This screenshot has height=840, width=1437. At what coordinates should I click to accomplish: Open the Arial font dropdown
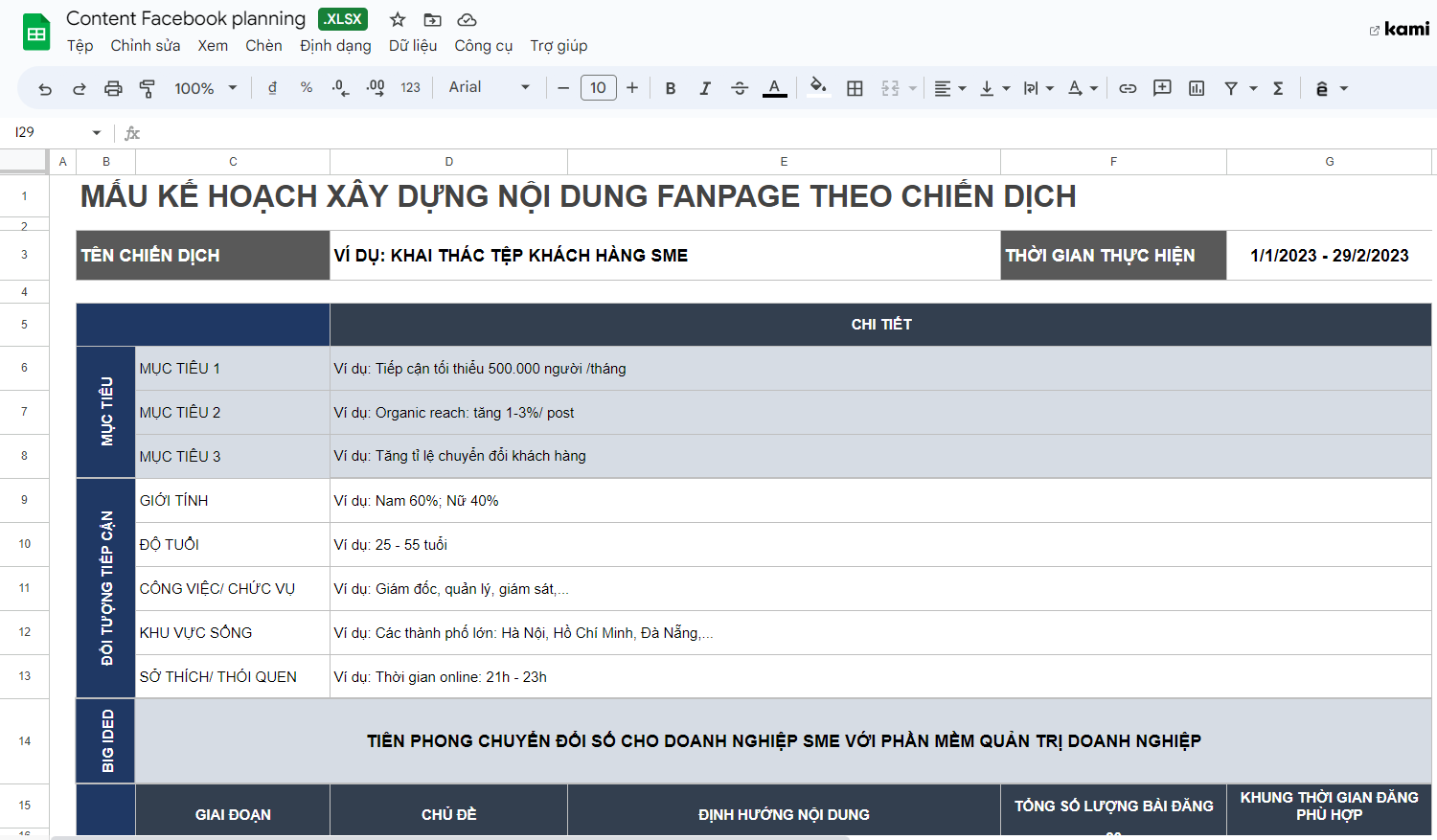(489, 87)
